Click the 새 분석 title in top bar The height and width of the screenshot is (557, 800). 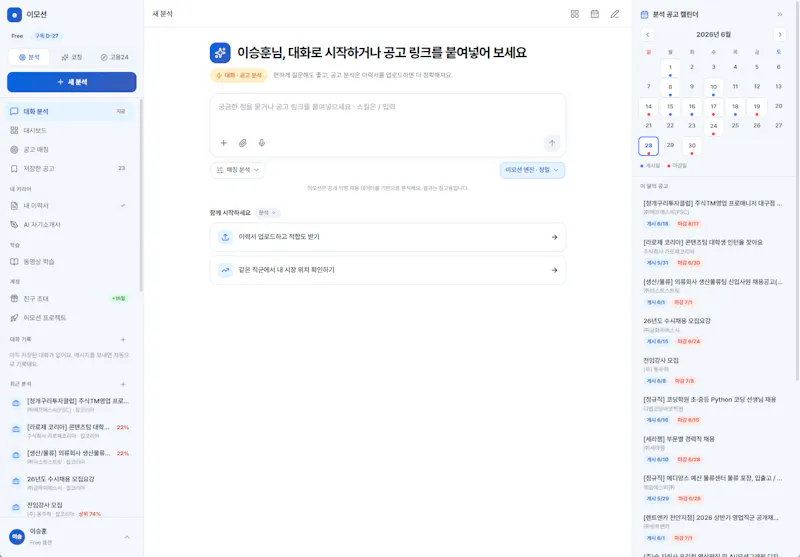tap(162, 14)
